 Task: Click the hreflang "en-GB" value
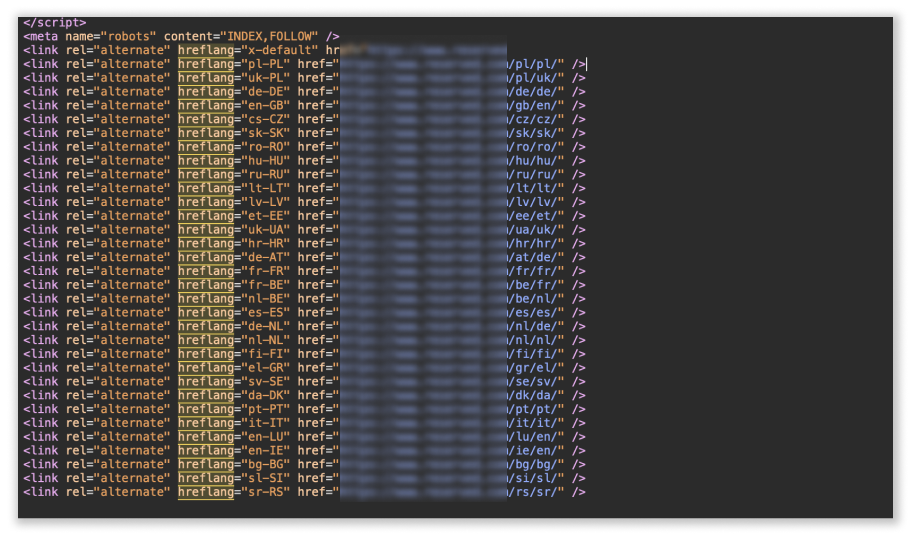tap(266, 106)
